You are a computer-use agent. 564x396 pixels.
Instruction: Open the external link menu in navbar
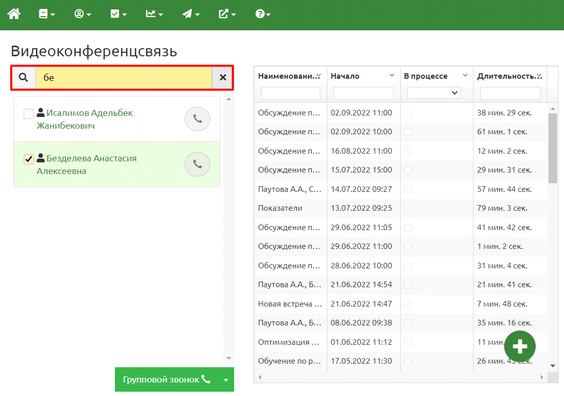(227, 14)
